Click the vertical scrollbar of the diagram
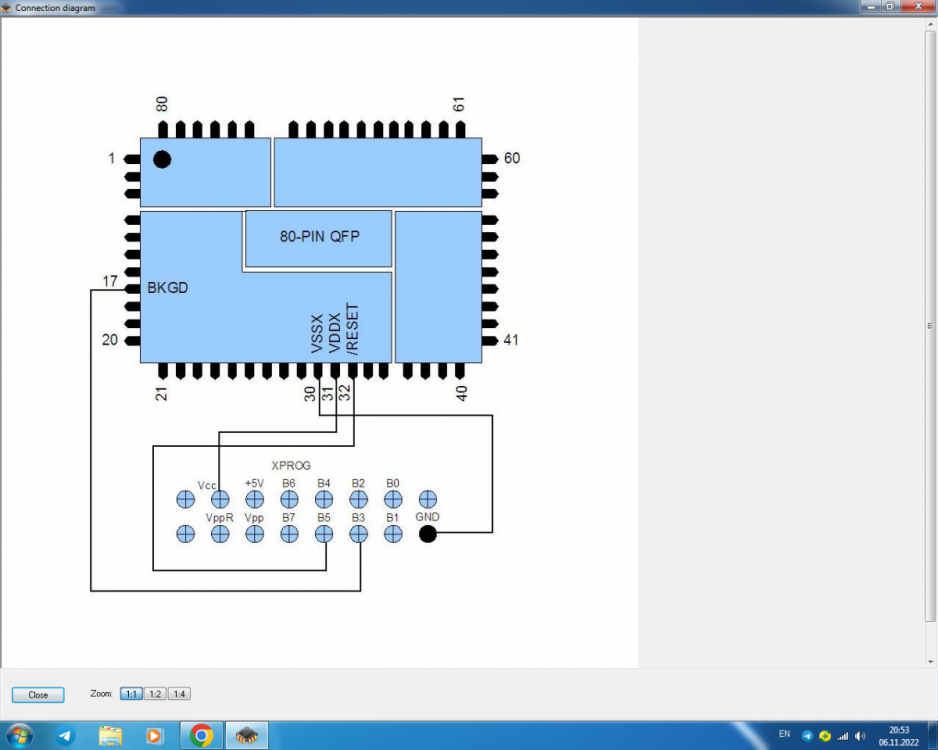 (x=930, y=326)
